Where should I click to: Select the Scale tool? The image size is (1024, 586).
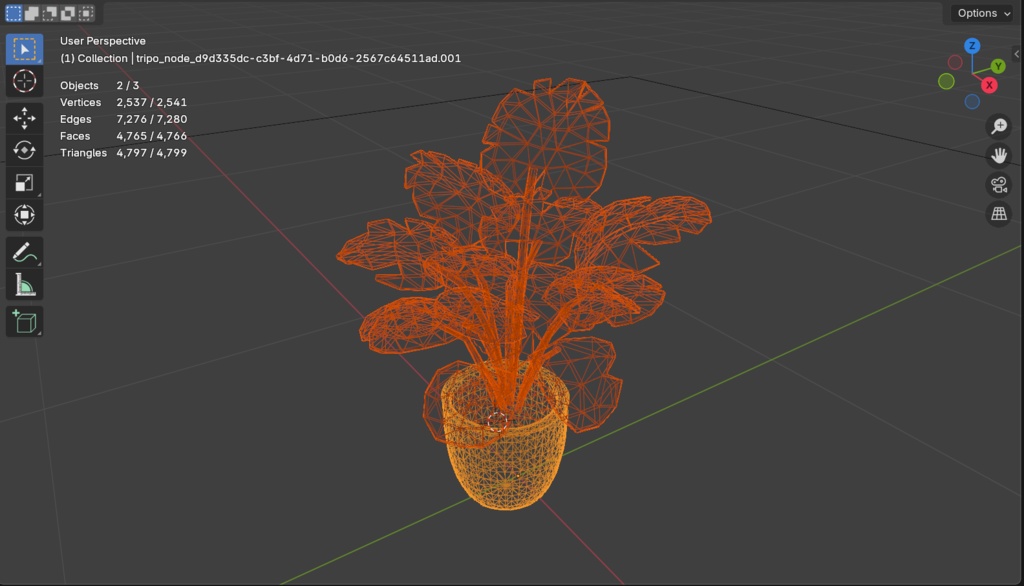tap(24, 183)
